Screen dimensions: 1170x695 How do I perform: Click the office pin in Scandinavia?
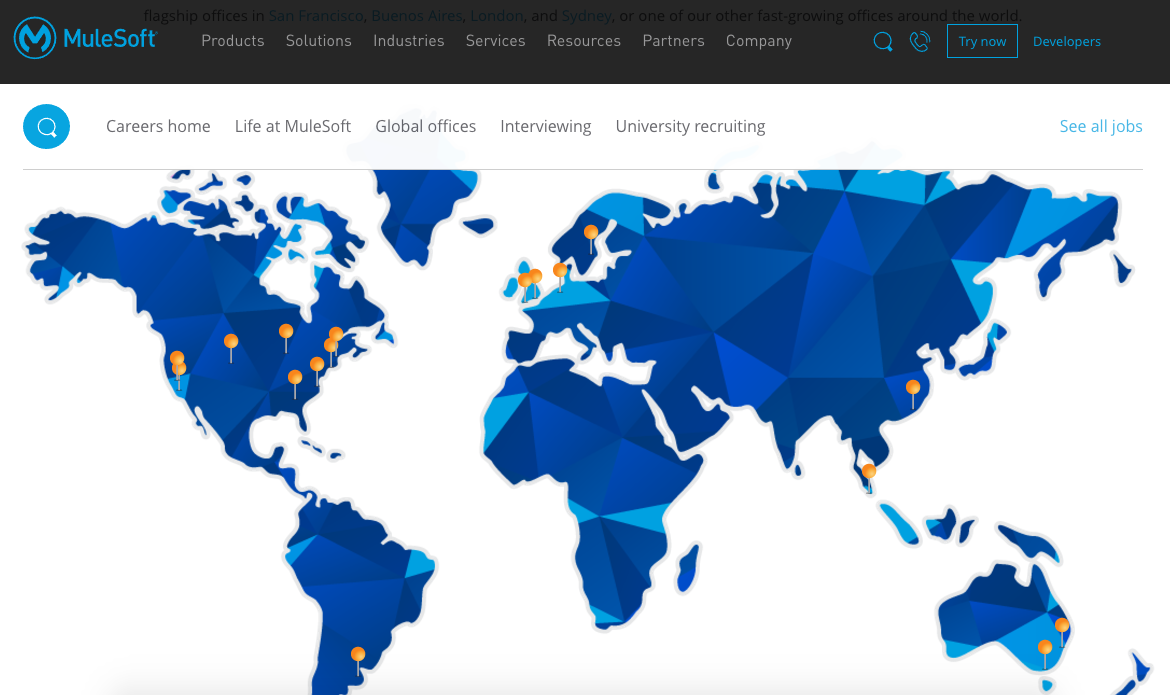(590, 233)
